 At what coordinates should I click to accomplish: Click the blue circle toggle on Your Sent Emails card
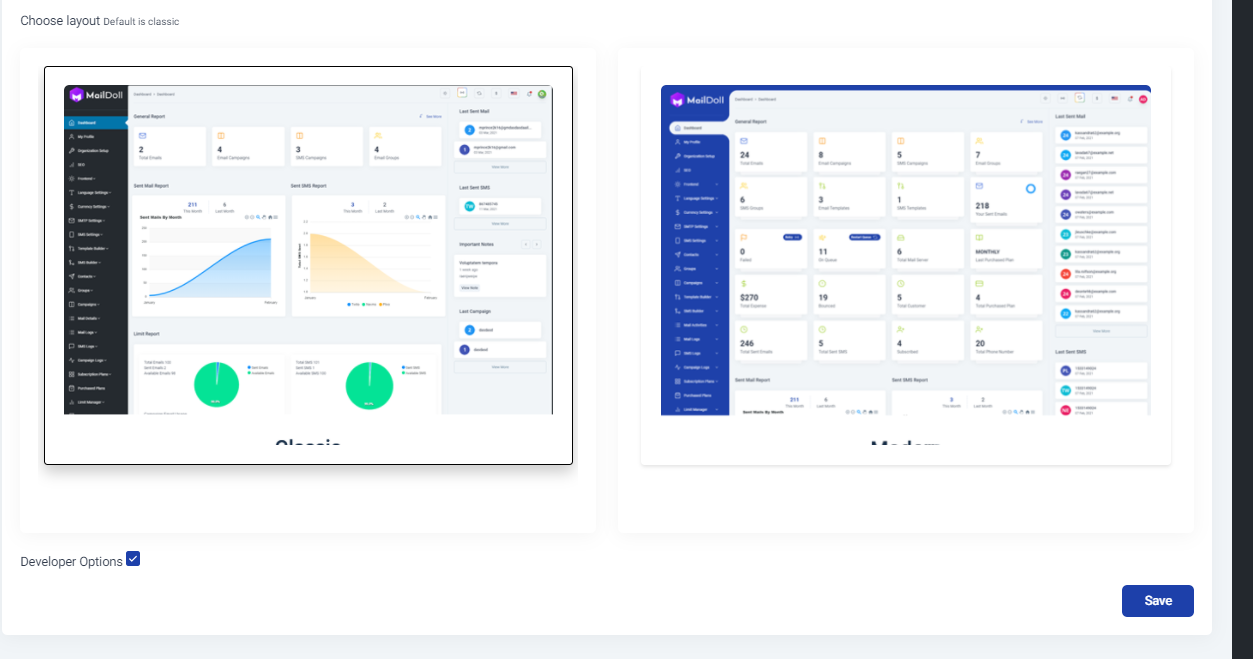(1031, 188)
